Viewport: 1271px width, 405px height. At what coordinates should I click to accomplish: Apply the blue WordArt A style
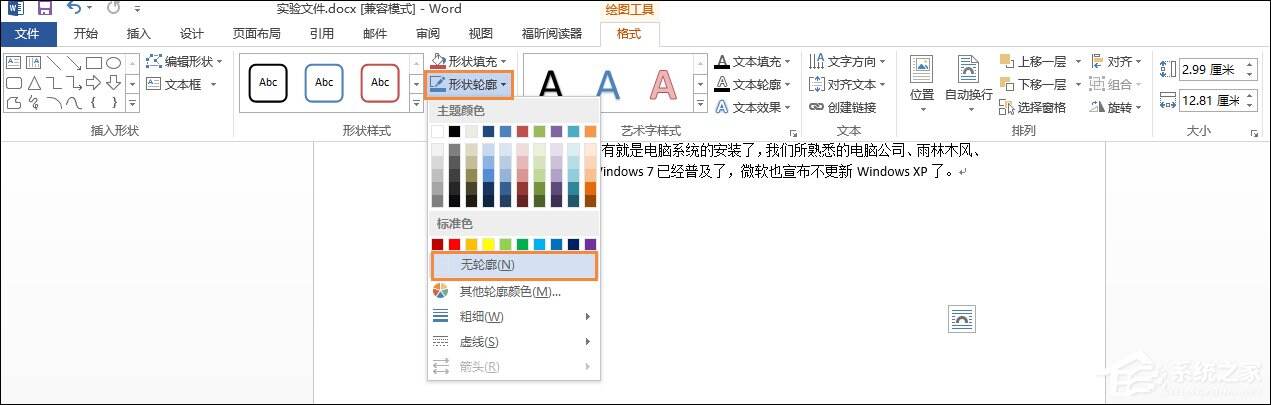[x=607, y=85]
